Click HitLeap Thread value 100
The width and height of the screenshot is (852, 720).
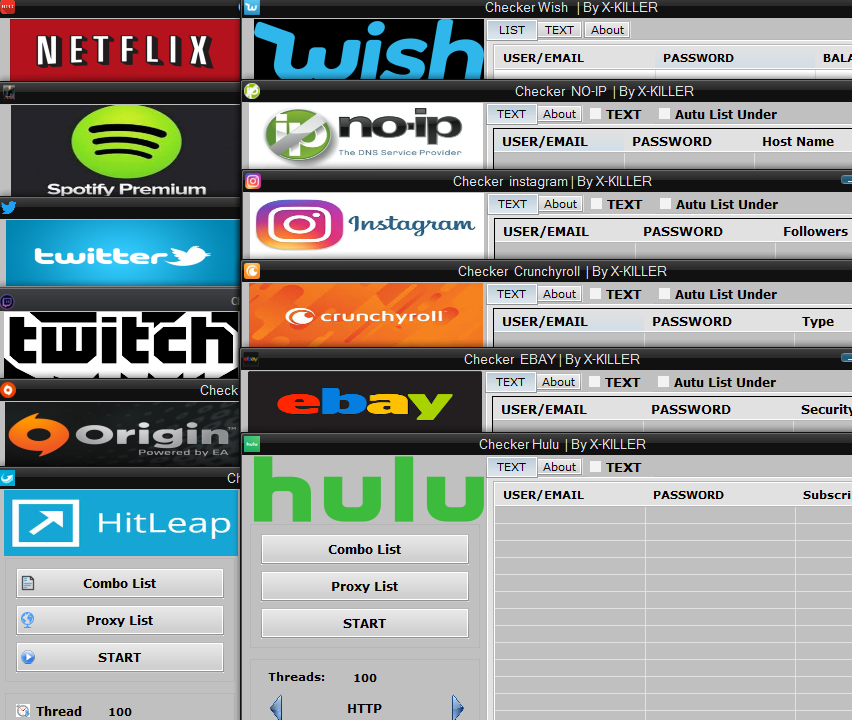coord(120,711)
